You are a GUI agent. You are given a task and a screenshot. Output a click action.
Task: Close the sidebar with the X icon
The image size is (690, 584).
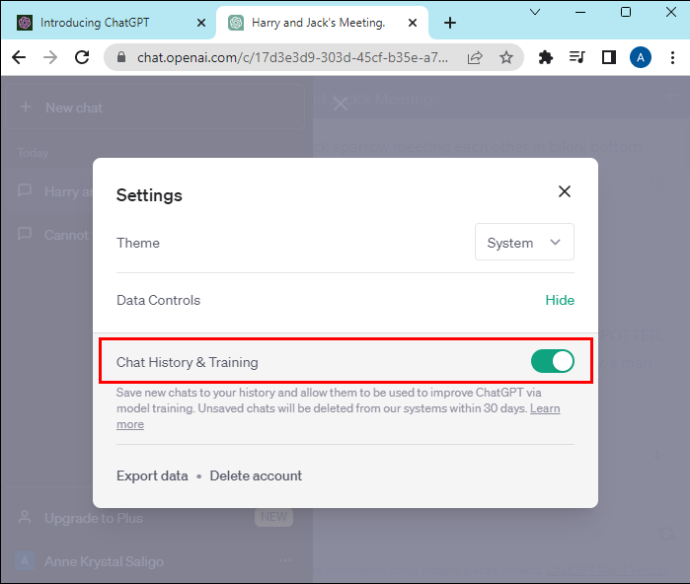340,104
